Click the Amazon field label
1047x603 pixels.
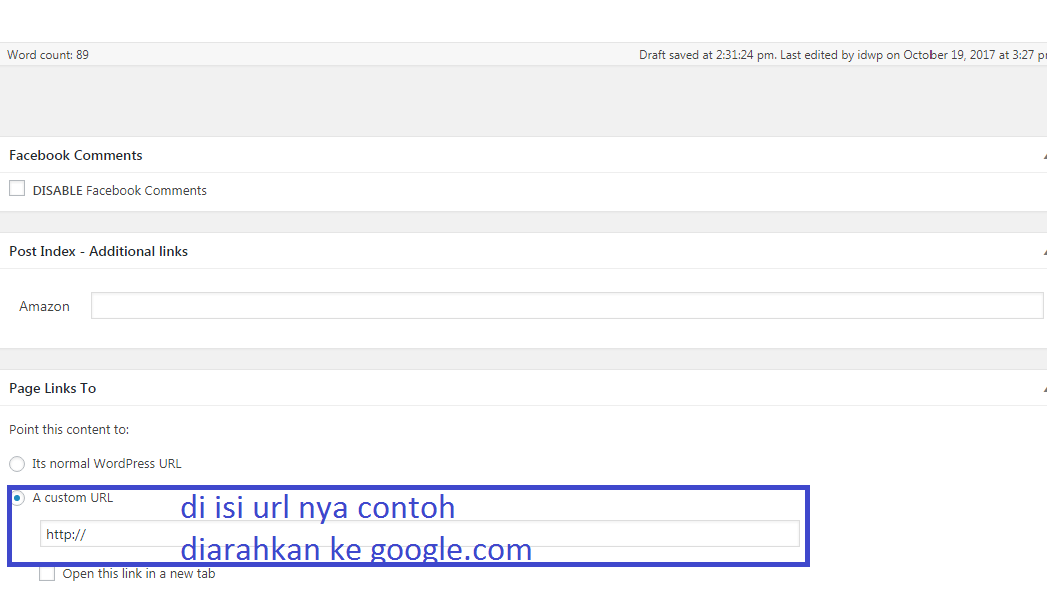point(44,306)
